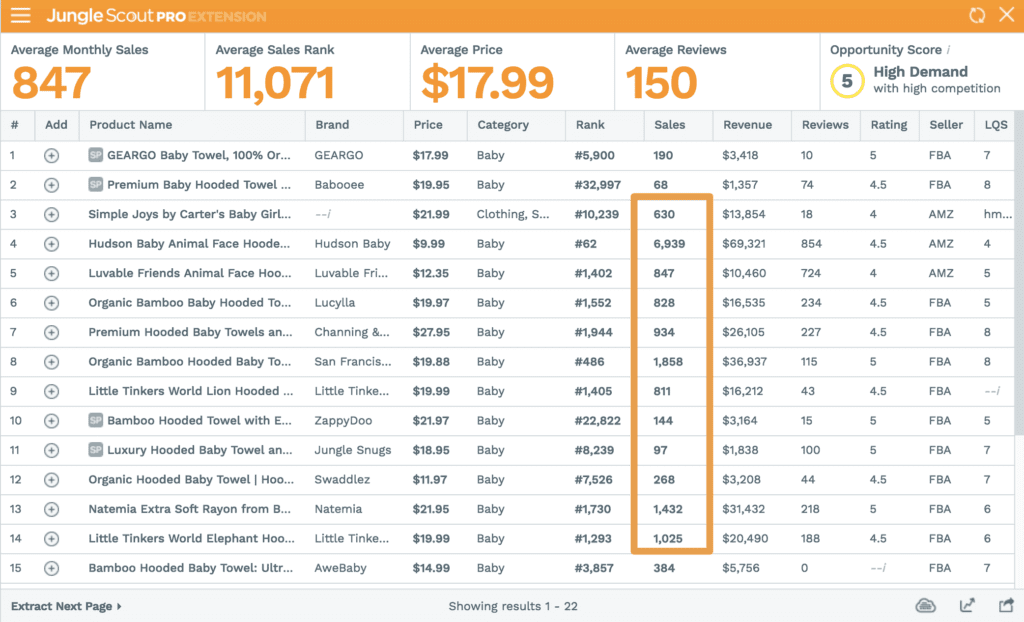Click the export share icon
The width and height of the screenshot is (1024, 622).
click(1006, 606)
